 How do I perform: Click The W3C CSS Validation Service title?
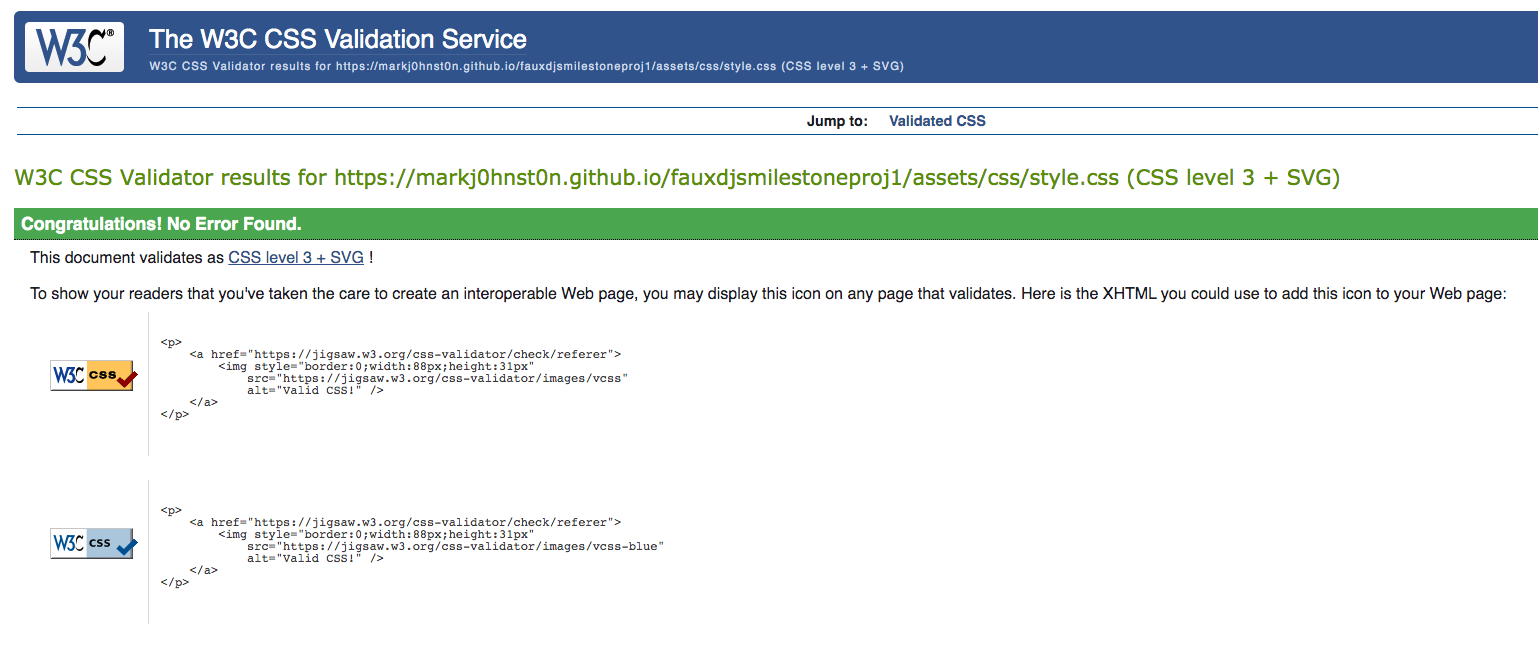click(338, 39)
